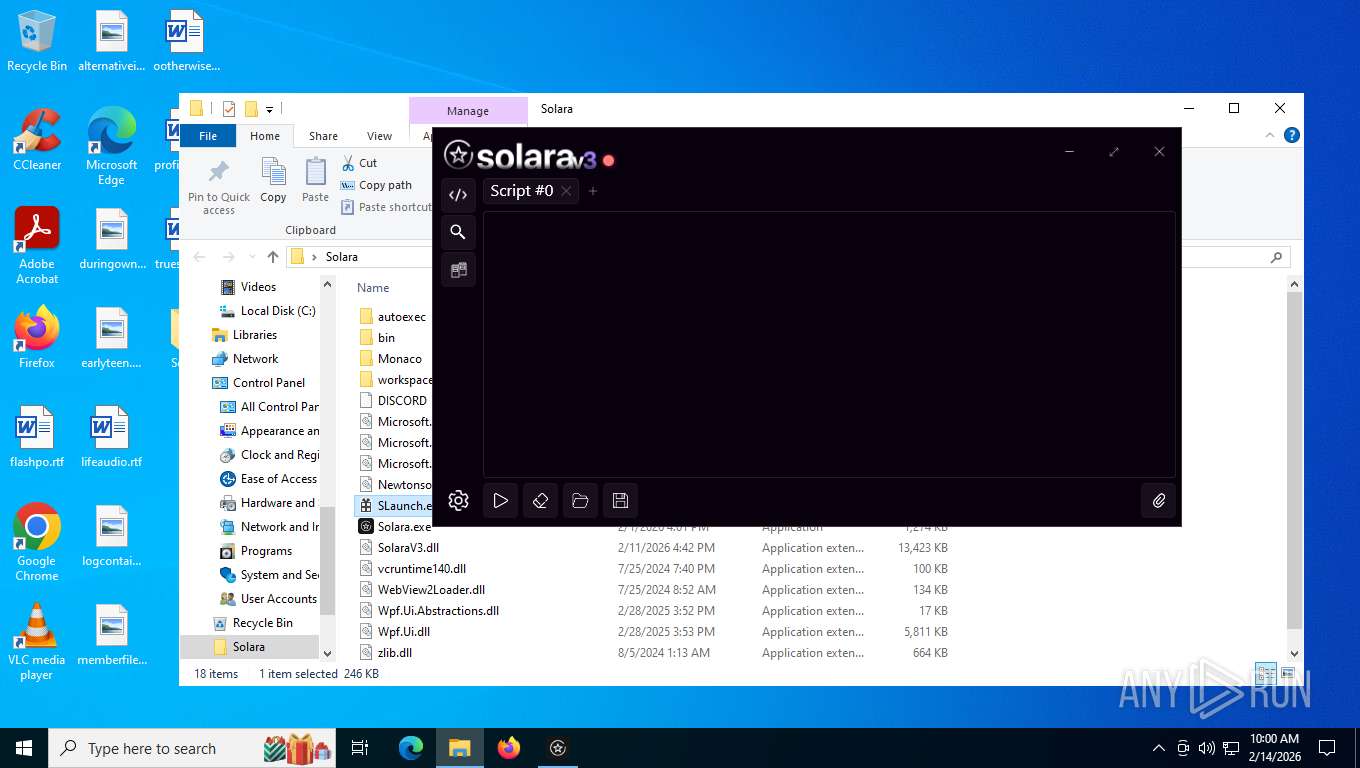Open Solara settings gear
The image size is (1360, 768).
(458, 501)
